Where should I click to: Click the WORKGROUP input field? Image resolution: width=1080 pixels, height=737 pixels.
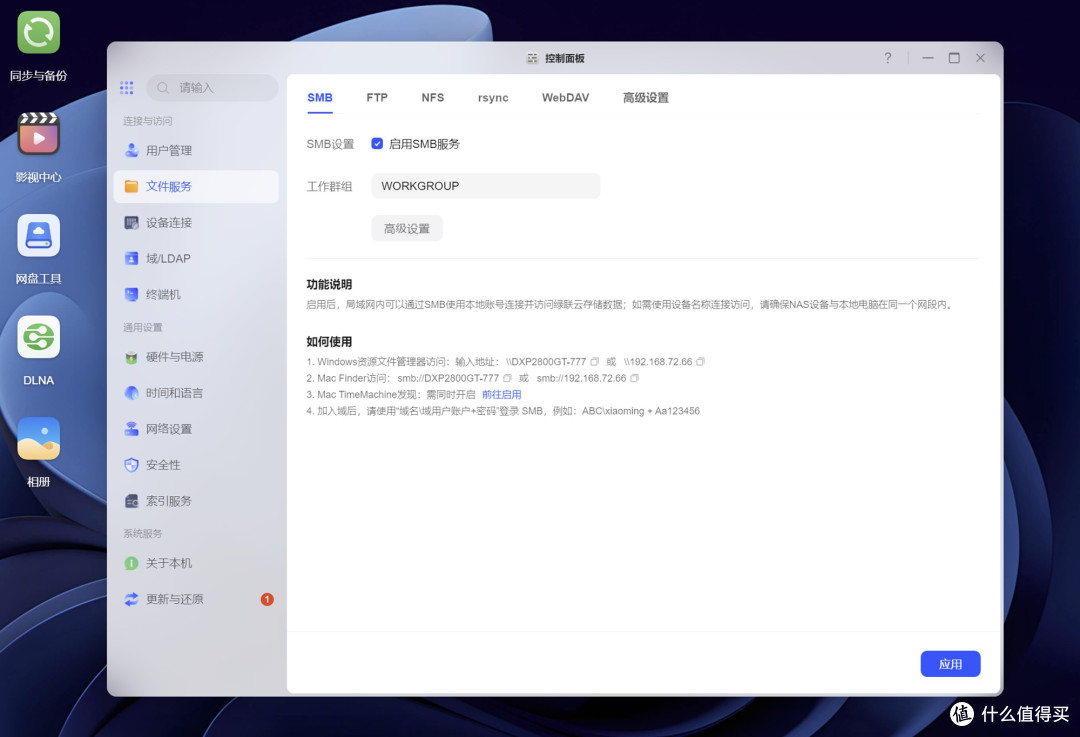[486, 186]
